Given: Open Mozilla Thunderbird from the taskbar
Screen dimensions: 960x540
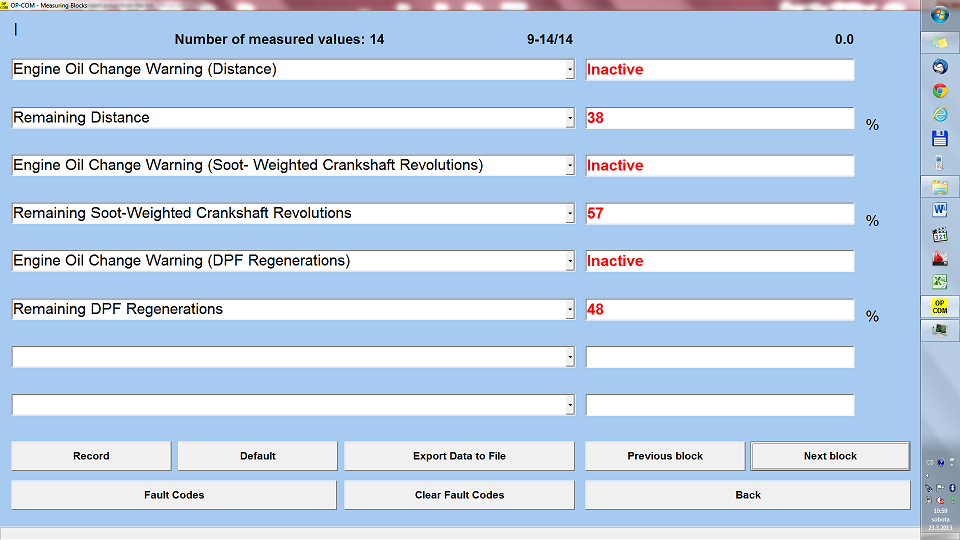Looking at the screenshot, I should click(x=939, y=66).
